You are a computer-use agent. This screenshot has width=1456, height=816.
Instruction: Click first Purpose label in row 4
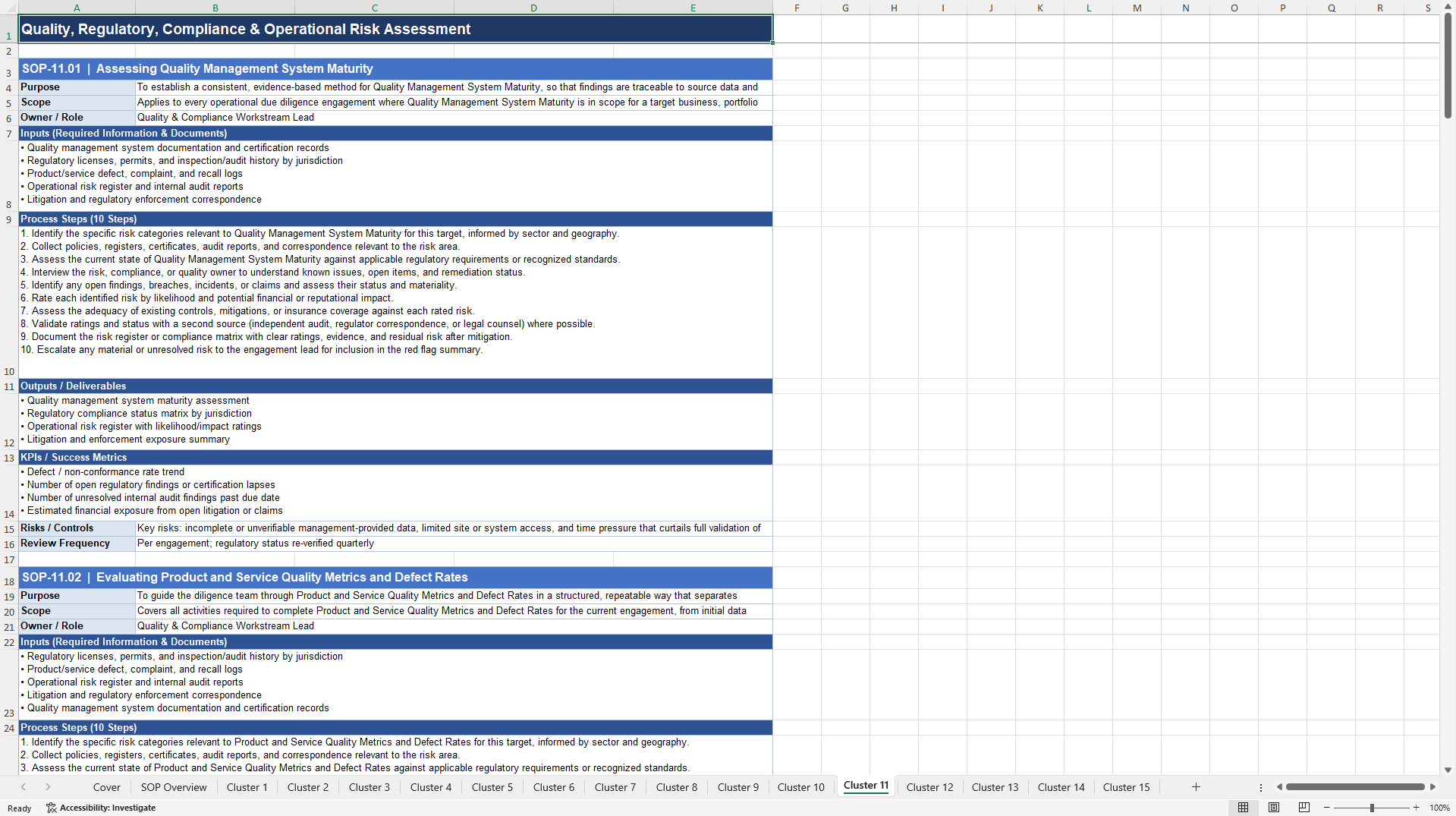77,87
